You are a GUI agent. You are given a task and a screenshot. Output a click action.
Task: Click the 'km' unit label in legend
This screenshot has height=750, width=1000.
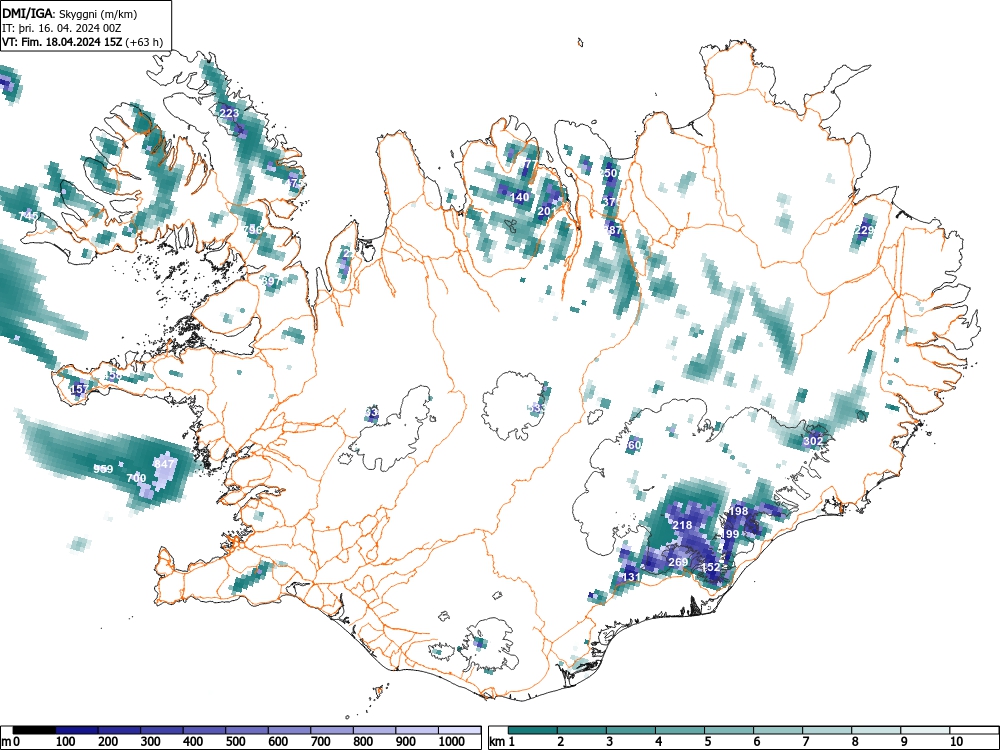[497, 742]
